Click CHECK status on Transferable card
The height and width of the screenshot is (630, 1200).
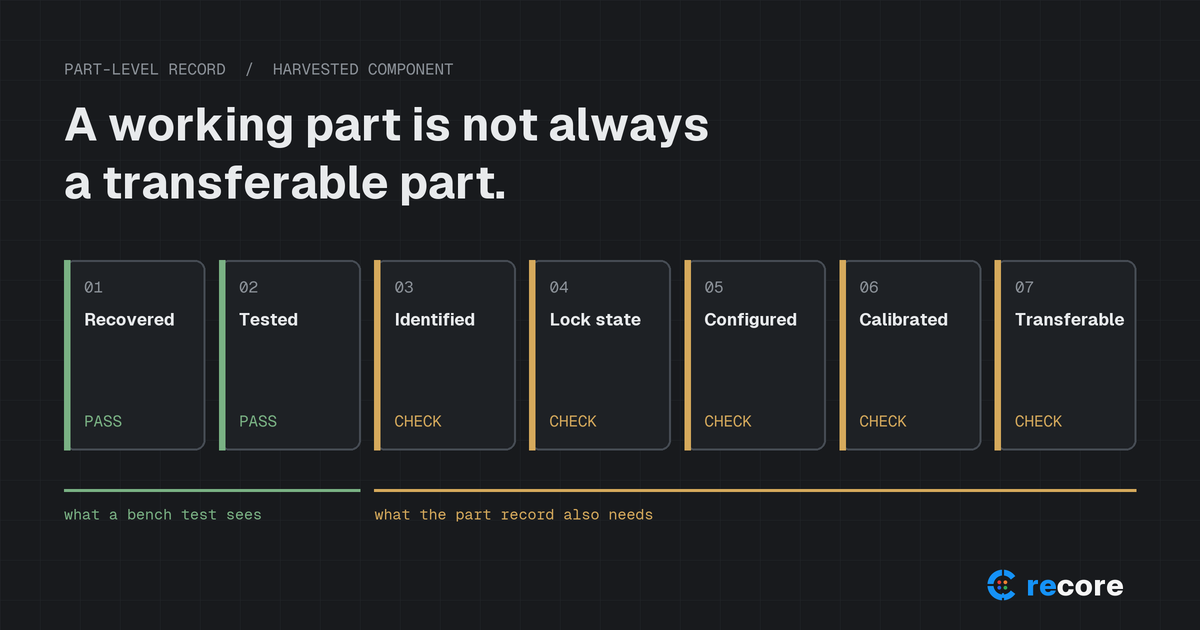[1038, 421]
